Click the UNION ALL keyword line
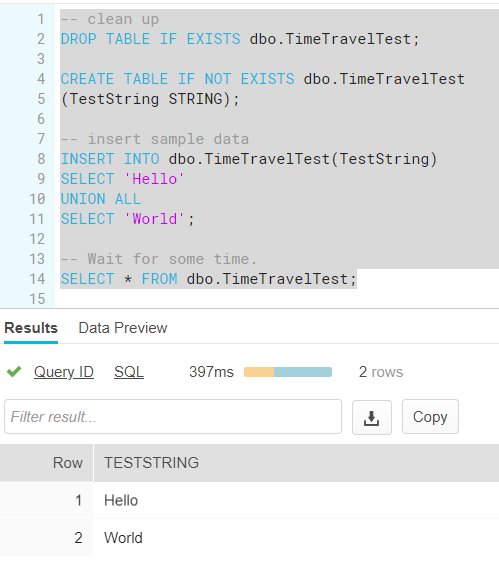This screenshot has width=499, height=564. 100,199
